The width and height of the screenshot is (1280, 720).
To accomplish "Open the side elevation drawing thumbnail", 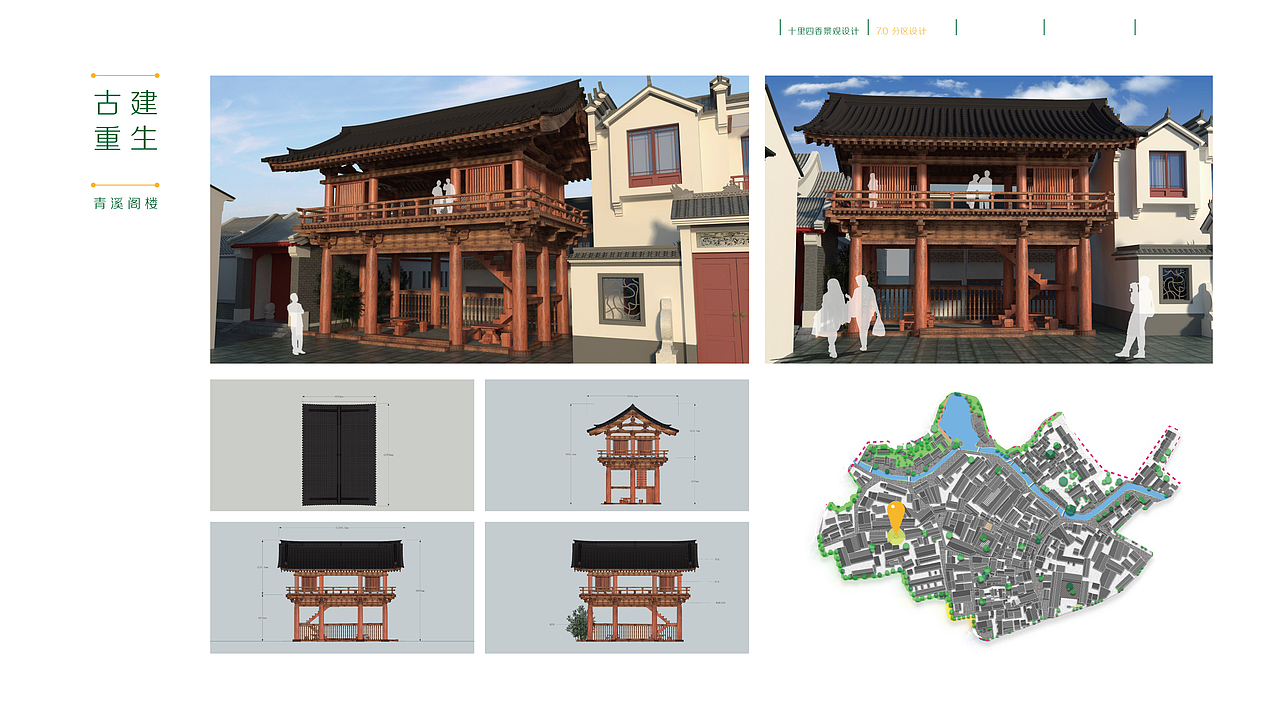I will coord(617,445).
